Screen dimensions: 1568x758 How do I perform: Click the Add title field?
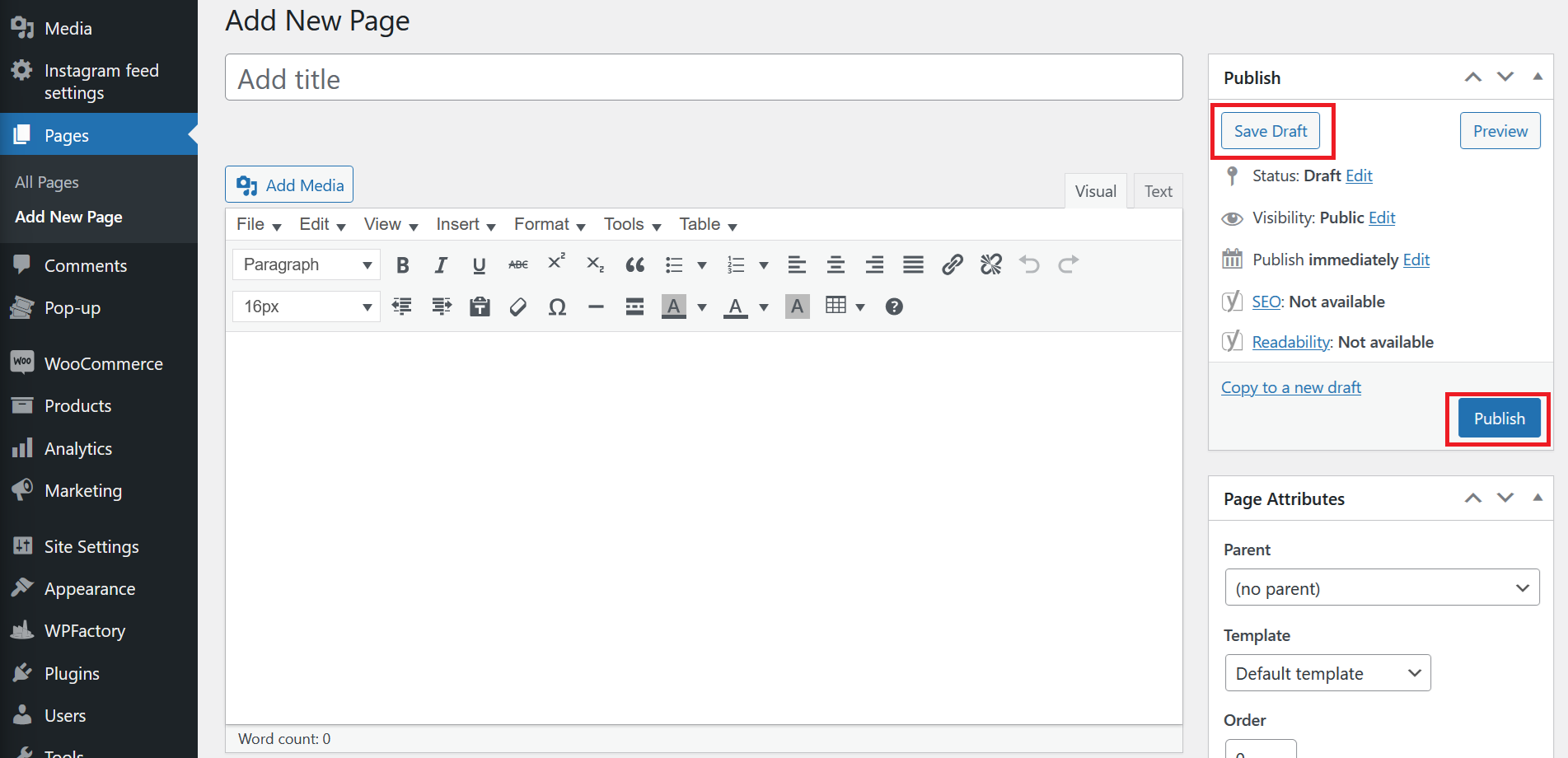(704, 78)
